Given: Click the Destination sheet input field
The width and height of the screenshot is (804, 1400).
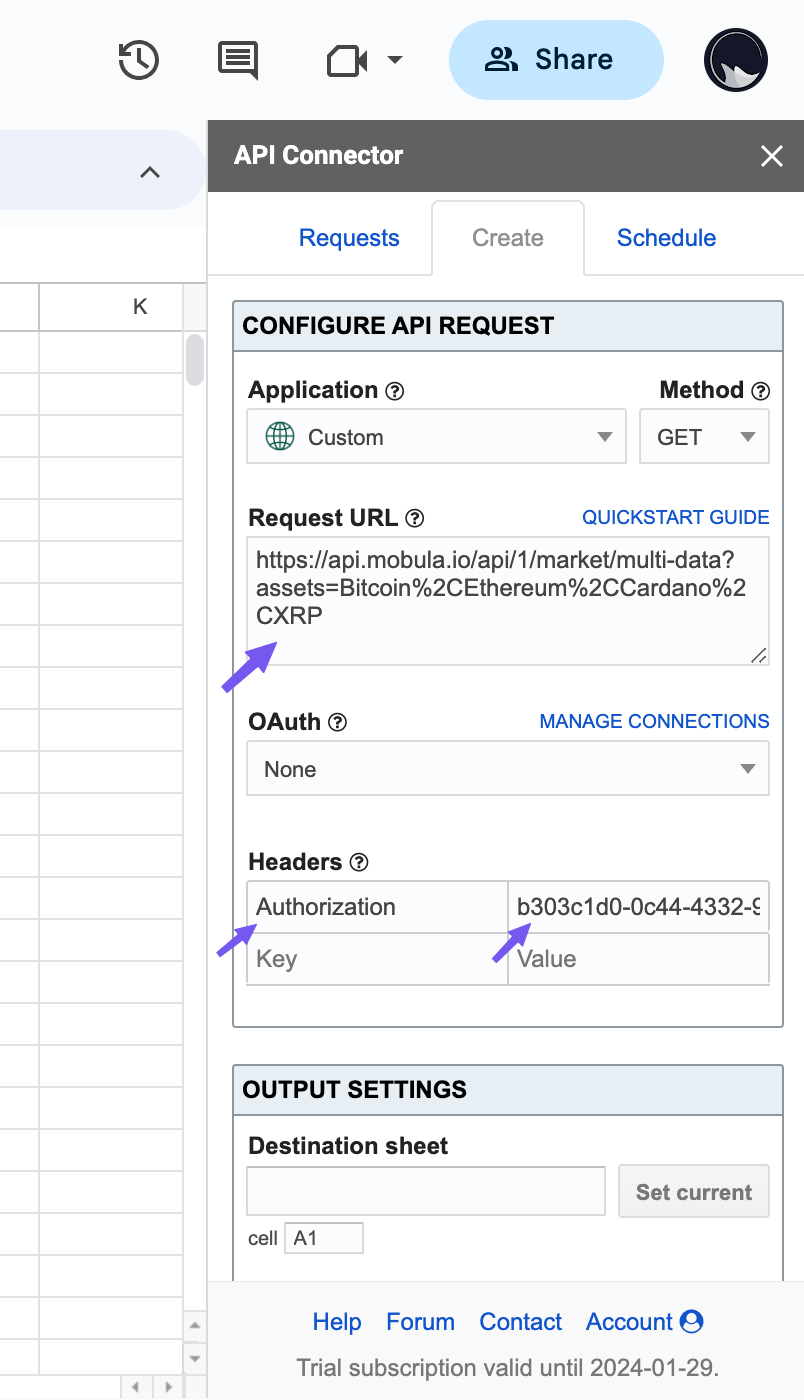Looking at the screenshot, I should click(426, 1191).
